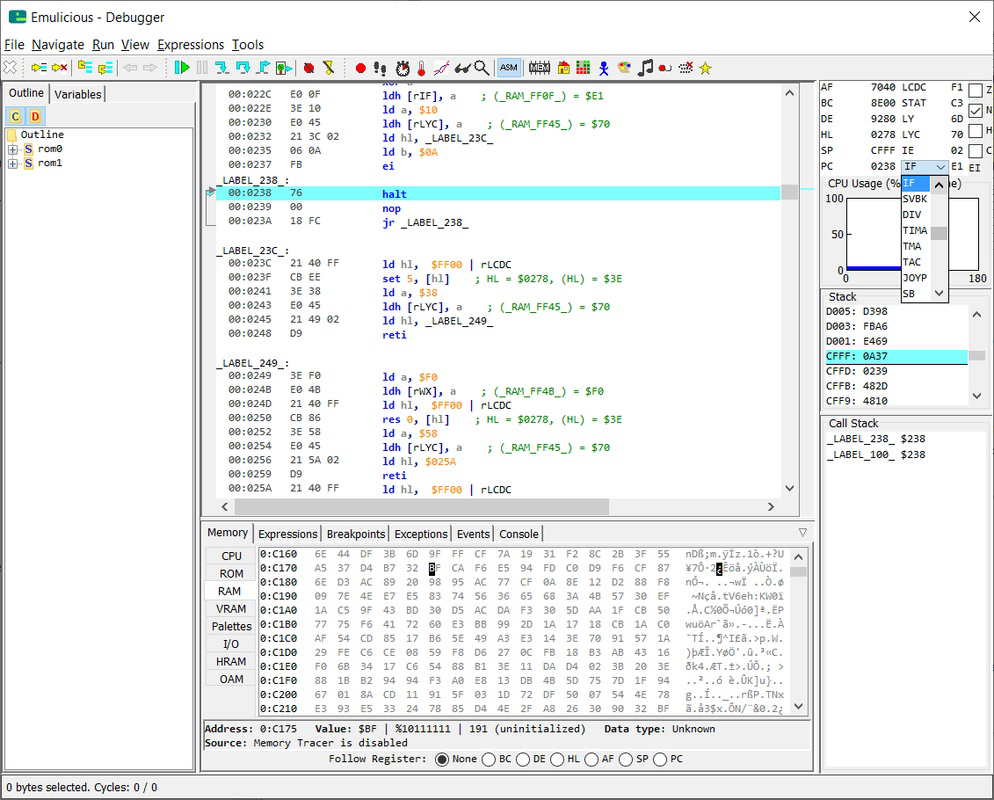Click the magnifying glass search icon
This screenshot has width=994, height=800.
click(482, 67)
